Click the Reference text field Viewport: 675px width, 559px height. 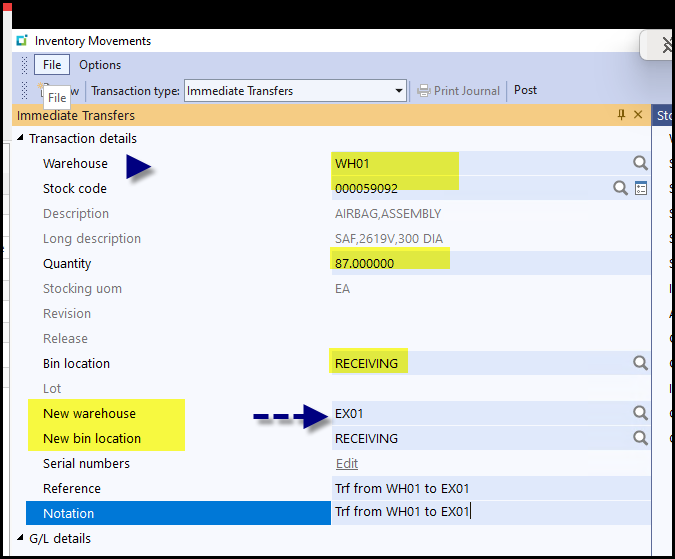[480, 488]
